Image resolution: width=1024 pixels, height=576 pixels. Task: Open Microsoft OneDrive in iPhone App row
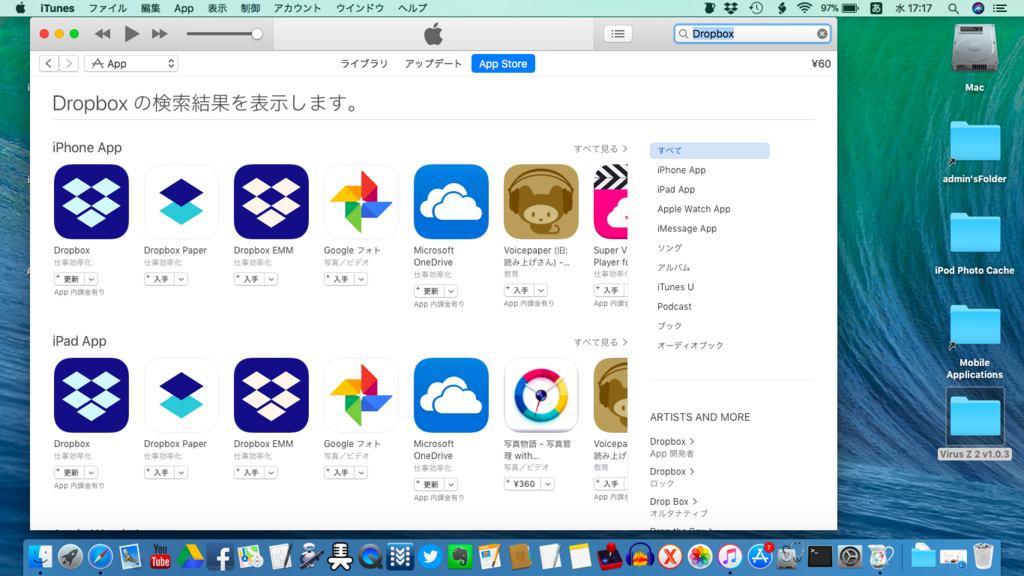[451, 202]
